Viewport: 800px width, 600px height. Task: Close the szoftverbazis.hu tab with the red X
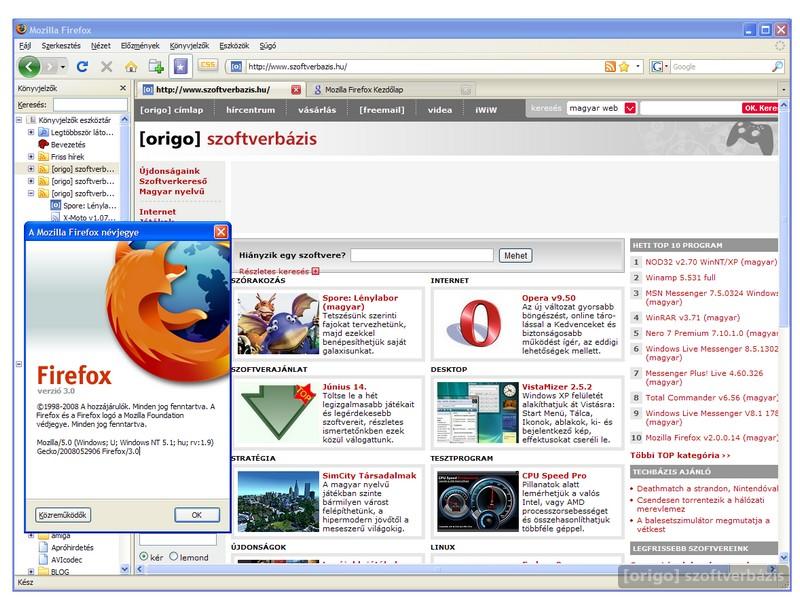point(296,89)
